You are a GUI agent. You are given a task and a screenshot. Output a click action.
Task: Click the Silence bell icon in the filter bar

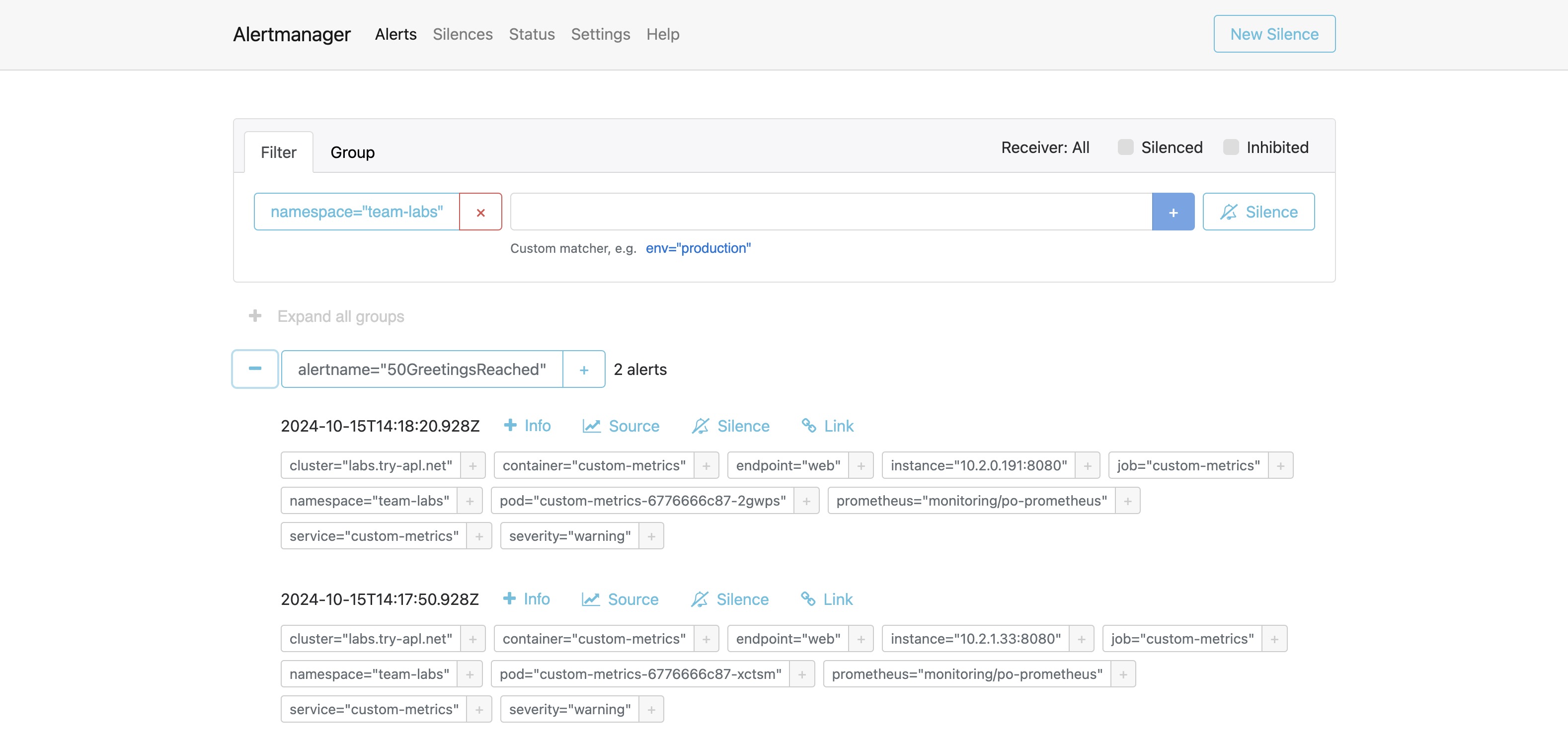1258,212
